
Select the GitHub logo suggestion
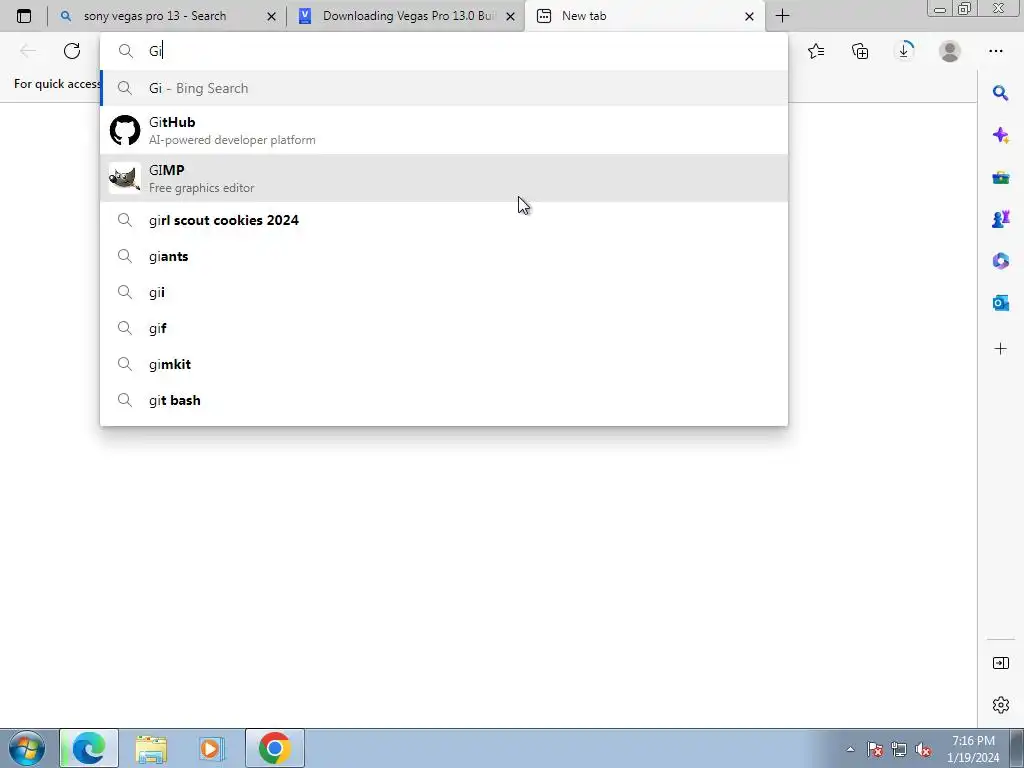click(125, 130)
